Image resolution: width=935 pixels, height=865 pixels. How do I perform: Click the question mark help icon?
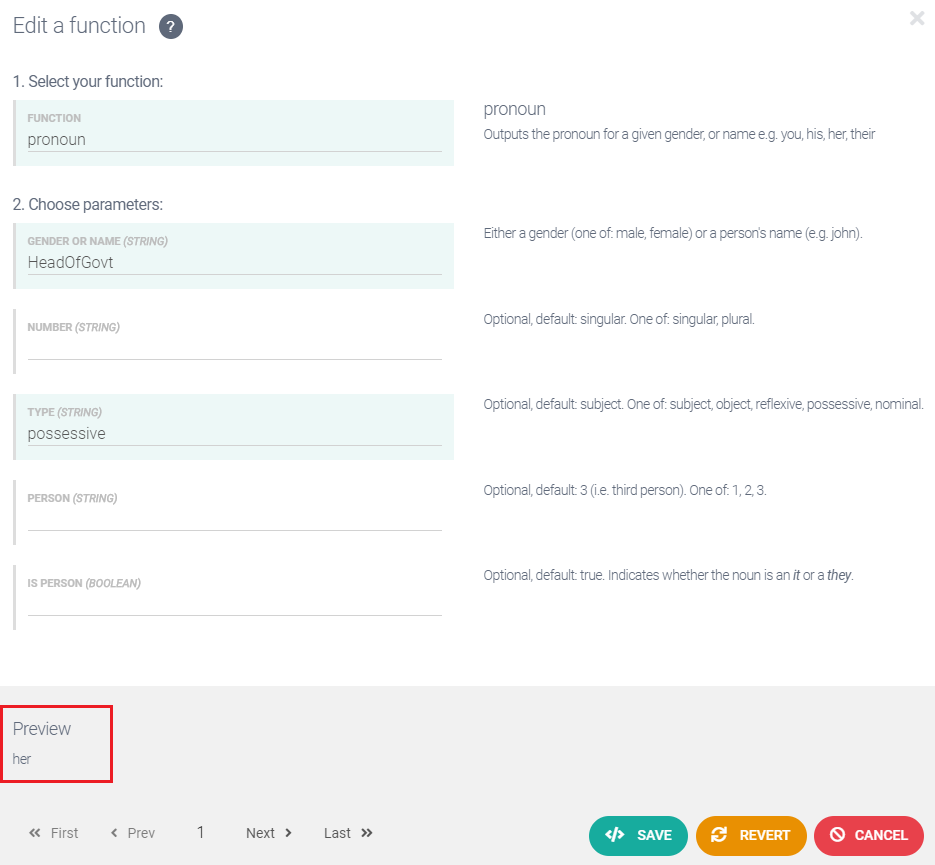170,27
